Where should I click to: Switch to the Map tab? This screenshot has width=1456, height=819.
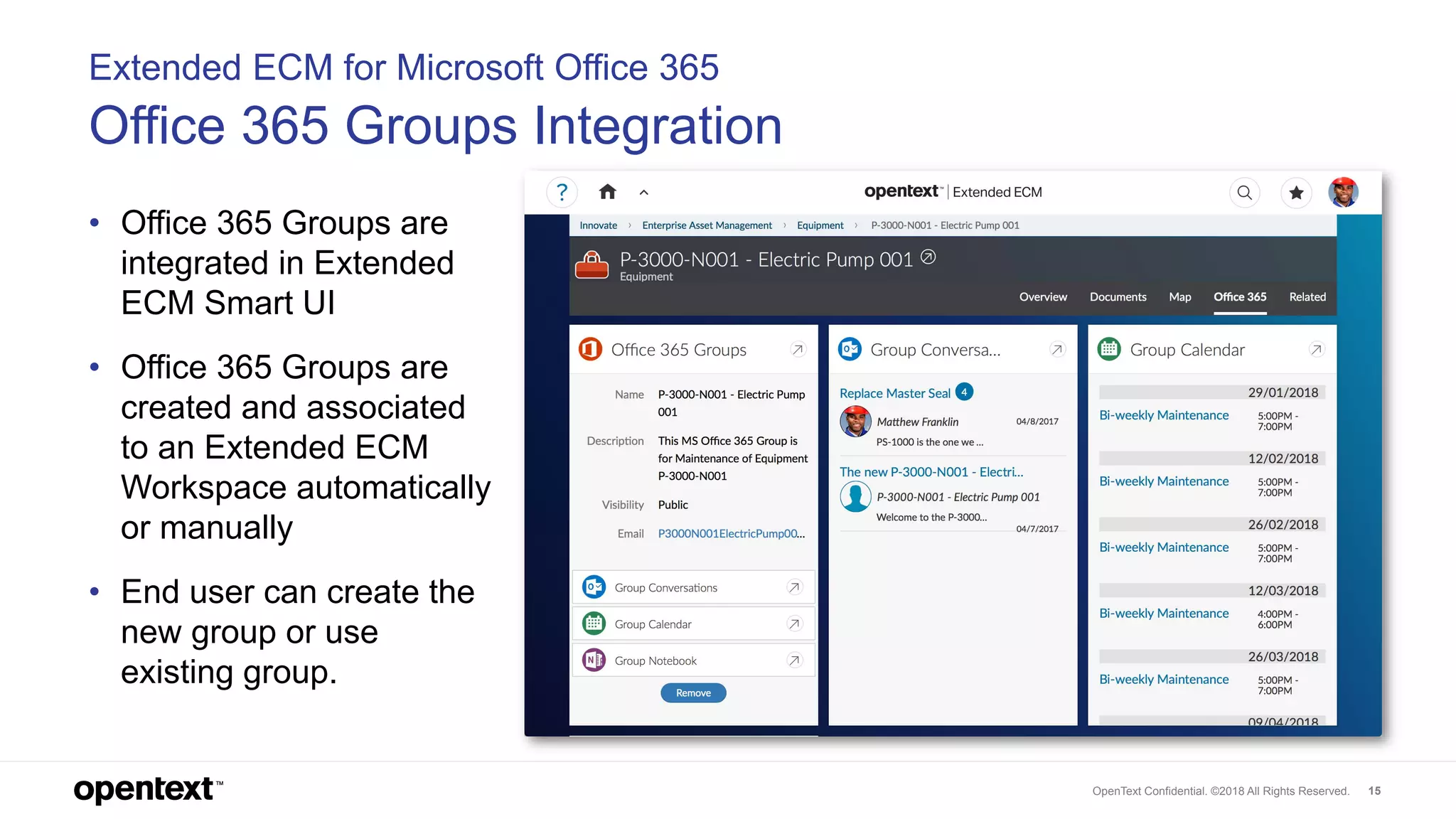(x=1179, y=297)
